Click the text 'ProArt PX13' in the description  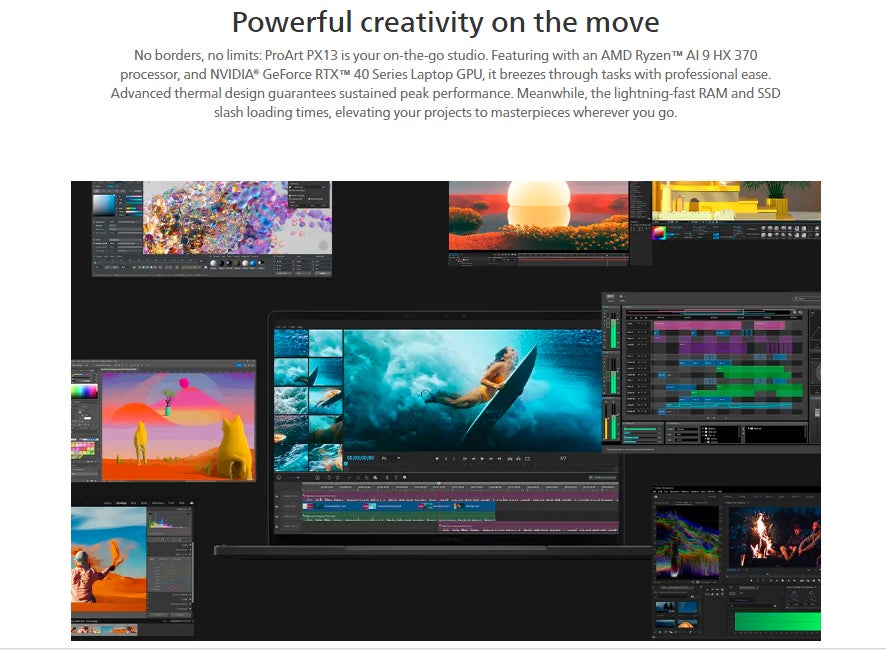(301, 55)
